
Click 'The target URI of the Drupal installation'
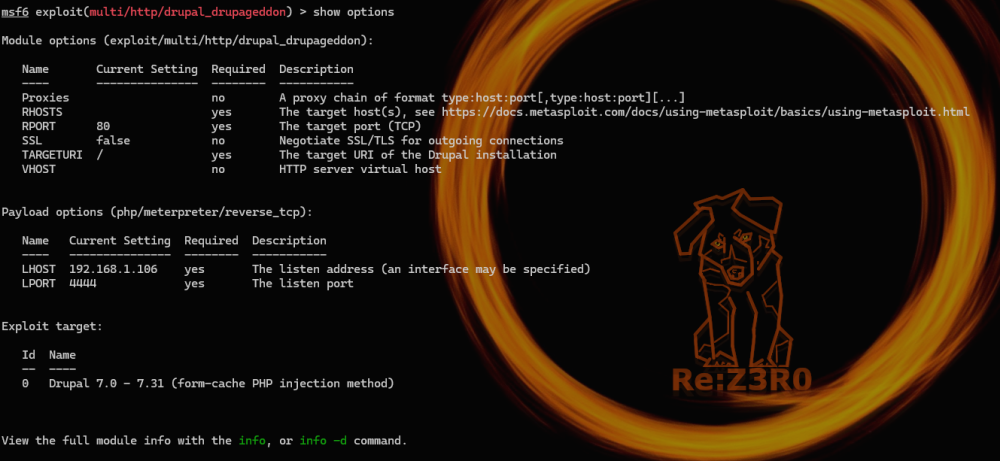[418, 155]
